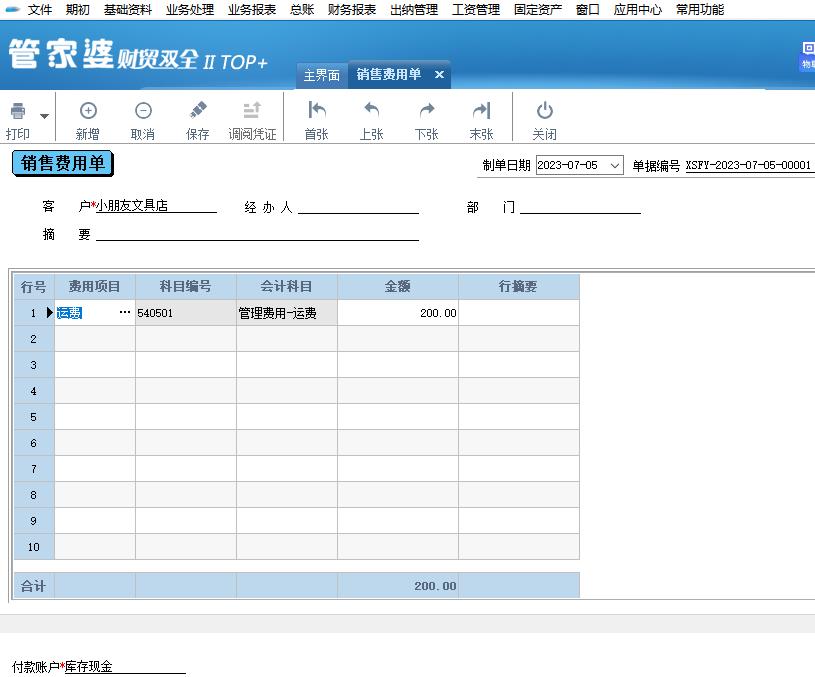The height and width of the screenshot is (677, 815).
Task: Click the Print (打印) printer icon
Action: click(18, 111)
